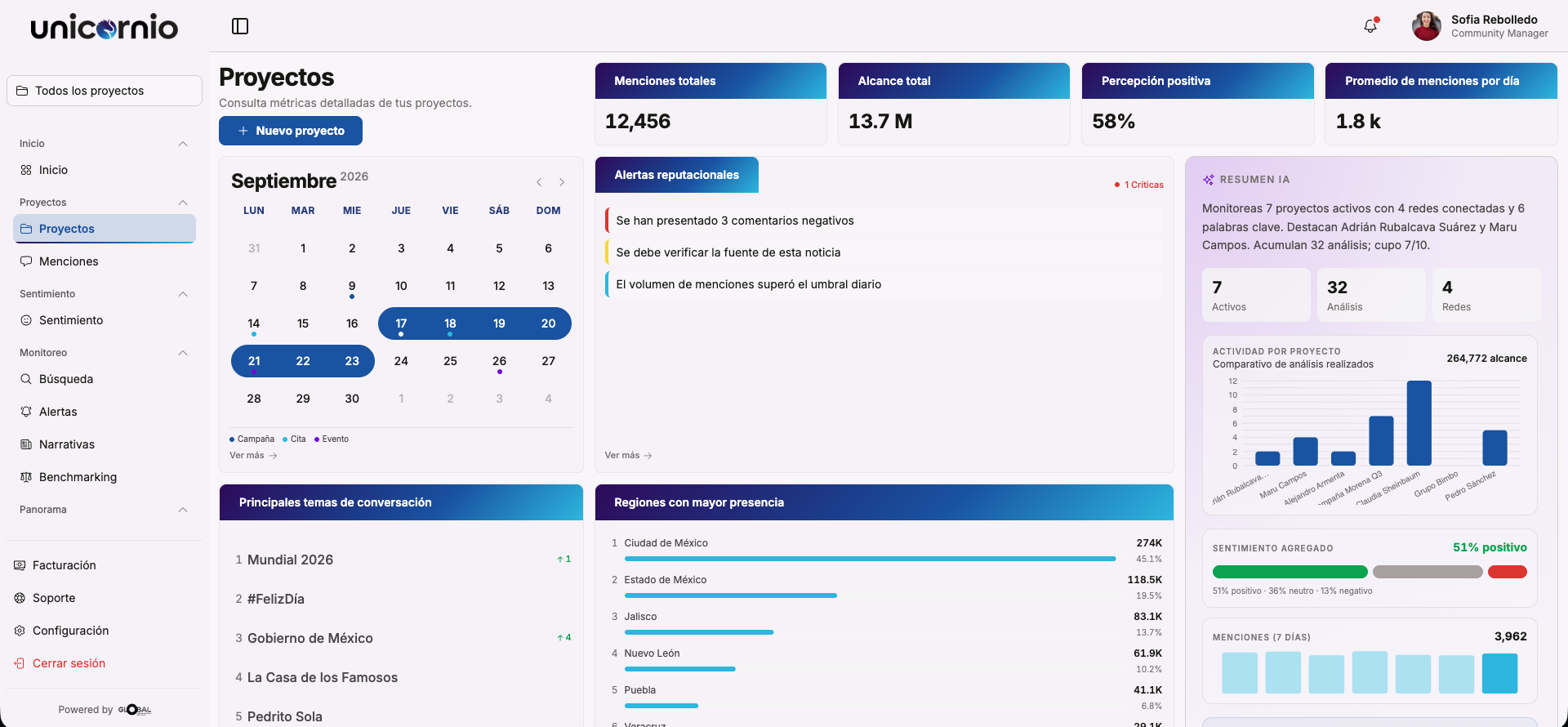Go to next calendar month arrow
The width and height of the screenshot is (1568, 727).
pyautogui.click(x=562, y=182)
